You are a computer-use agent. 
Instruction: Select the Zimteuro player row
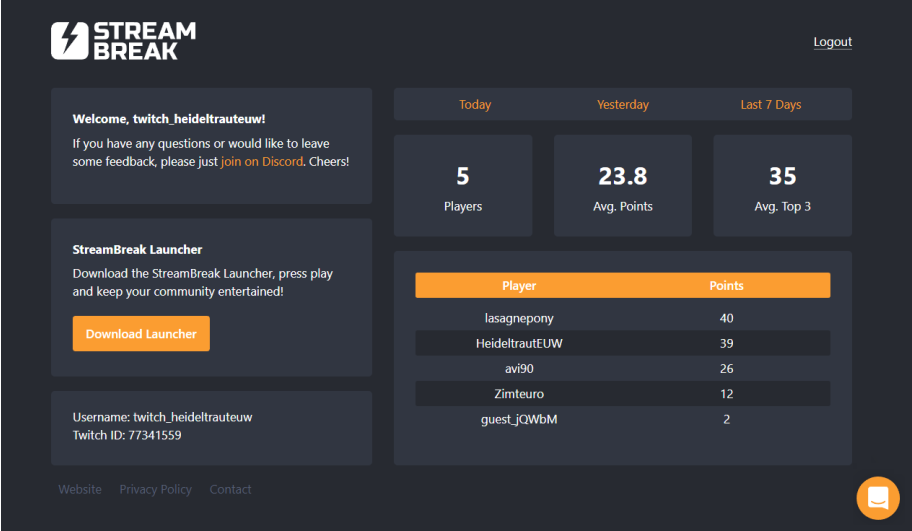click(622, 394)
